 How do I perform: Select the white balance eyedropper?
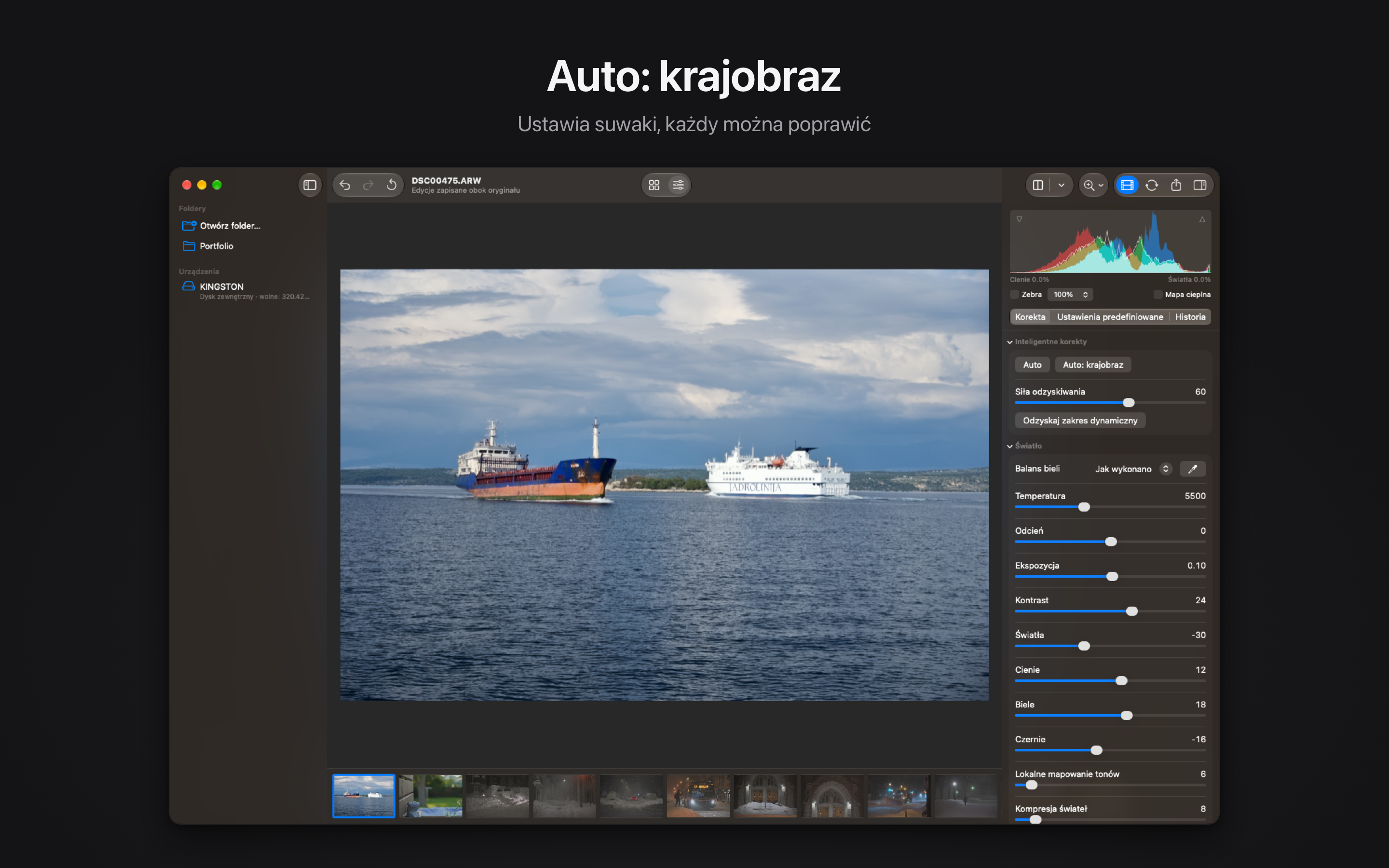pyautogui.click(x=1192, y=469)
